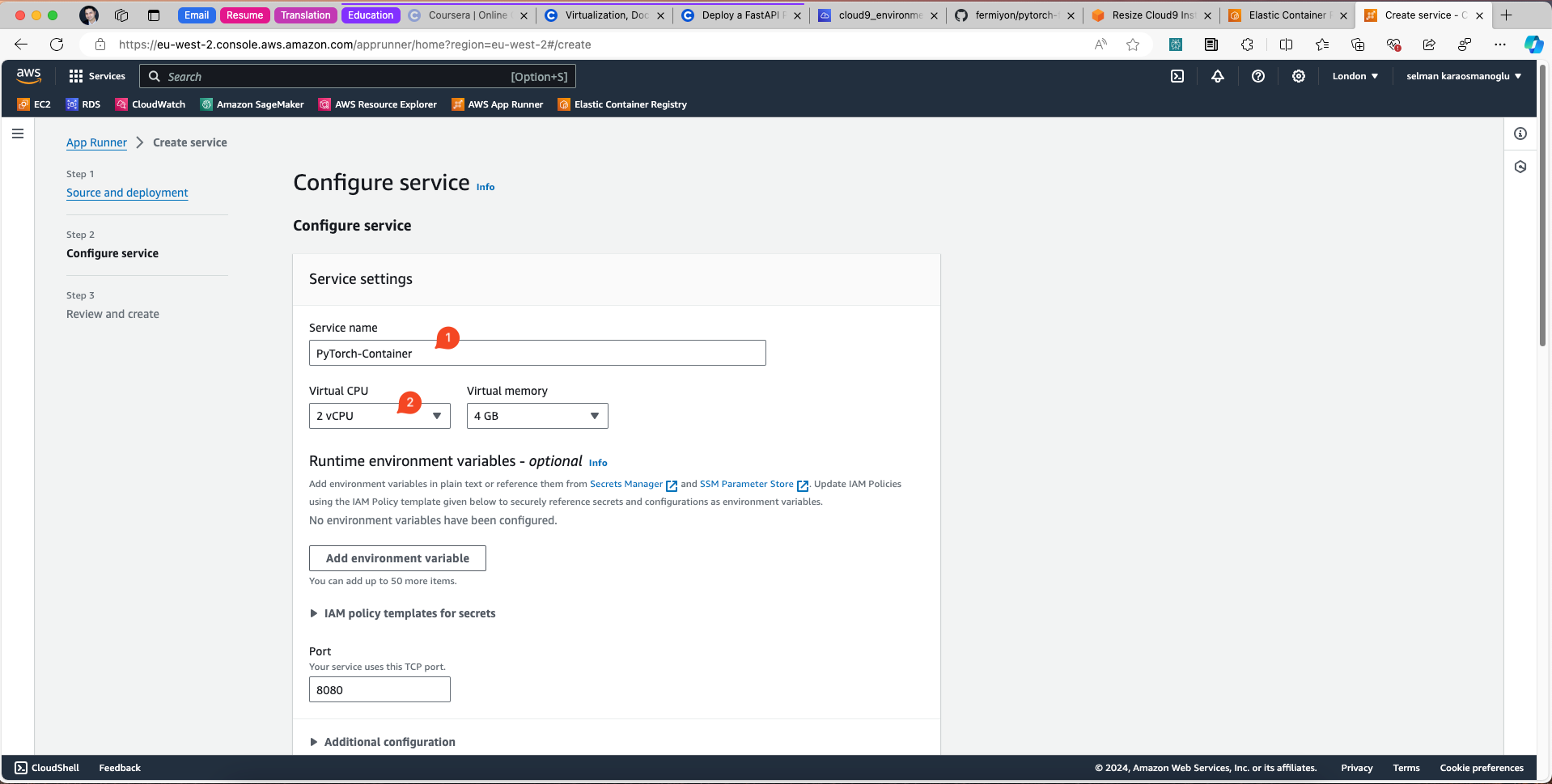
Task: Open Elastic Container Registry shortcut
Action: (622, 104)
